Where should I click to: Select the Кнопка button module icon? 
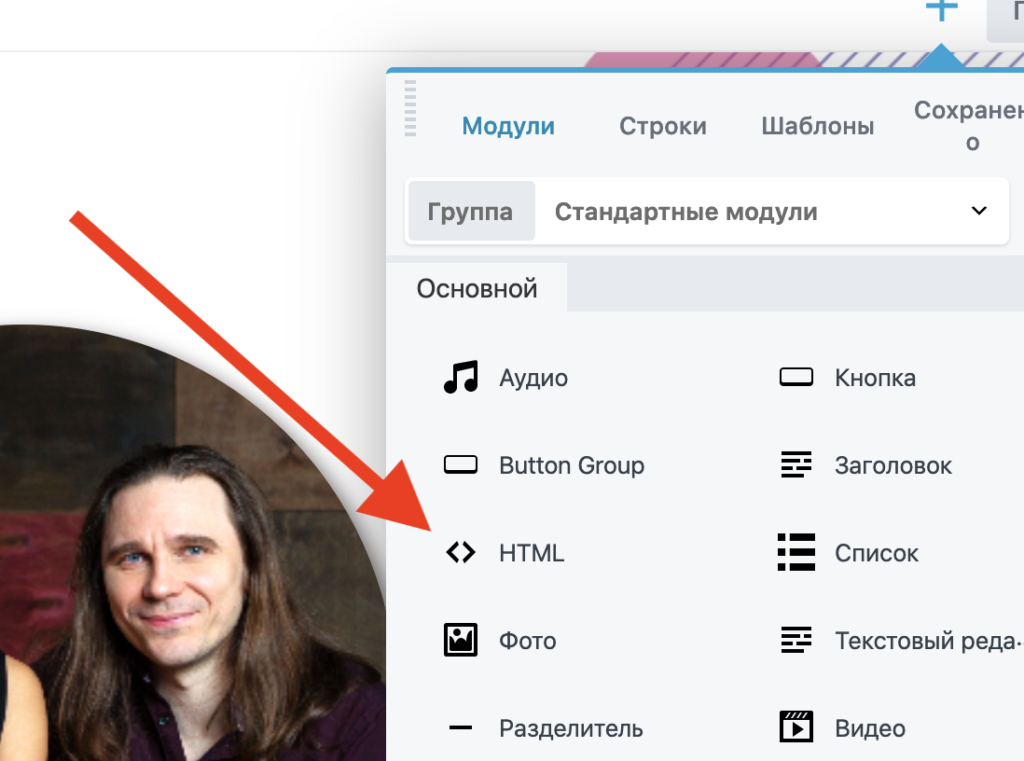(796, 378)
